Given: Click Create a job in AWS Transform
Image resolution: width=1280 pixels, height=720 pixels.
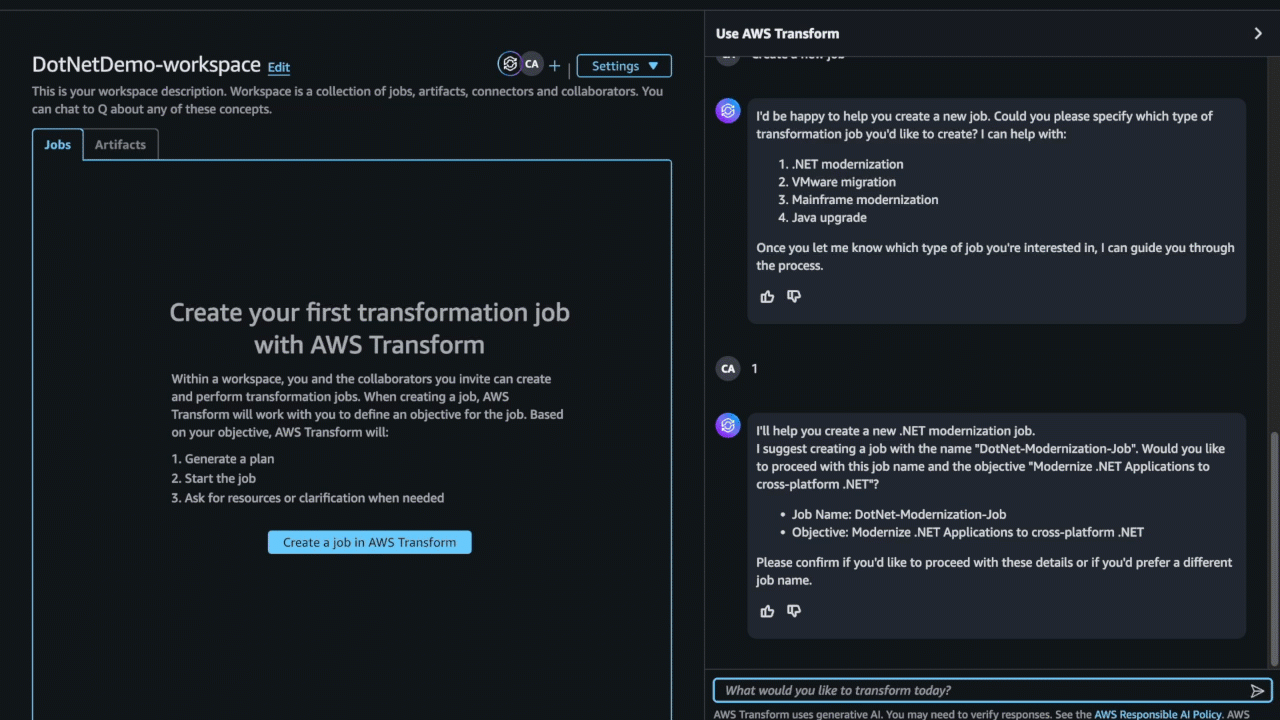Looking at the screenshot, I should click(x=369, y=542).
